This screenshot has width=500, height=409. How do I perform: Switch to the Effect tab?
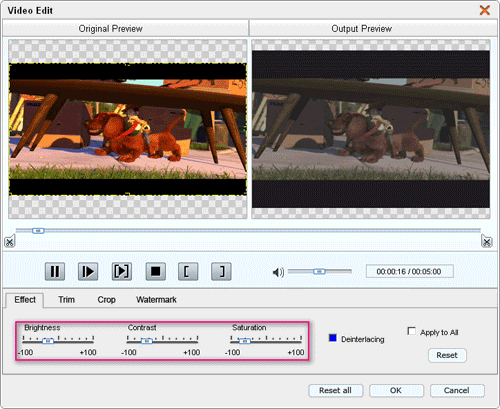pyautogui.click(x=25, y=300)
